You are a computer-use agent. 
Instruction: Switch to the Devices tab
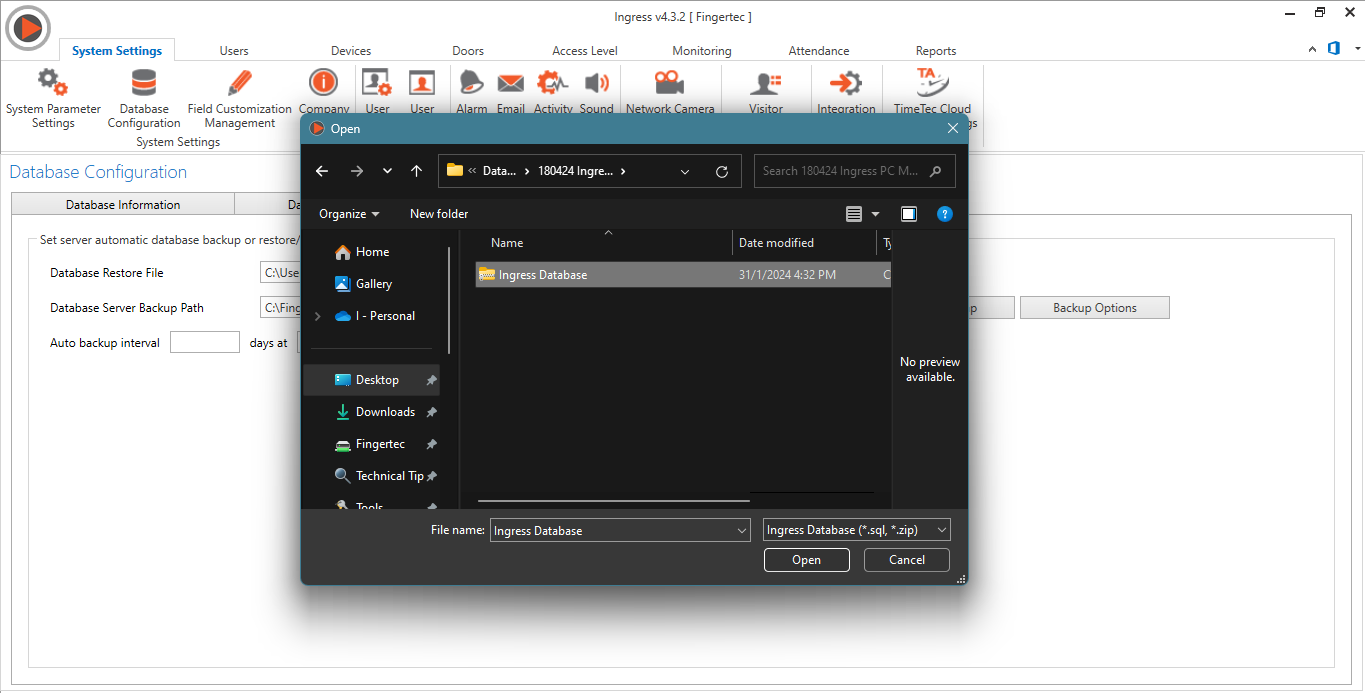pyautogui.click(x=351, y=51)
